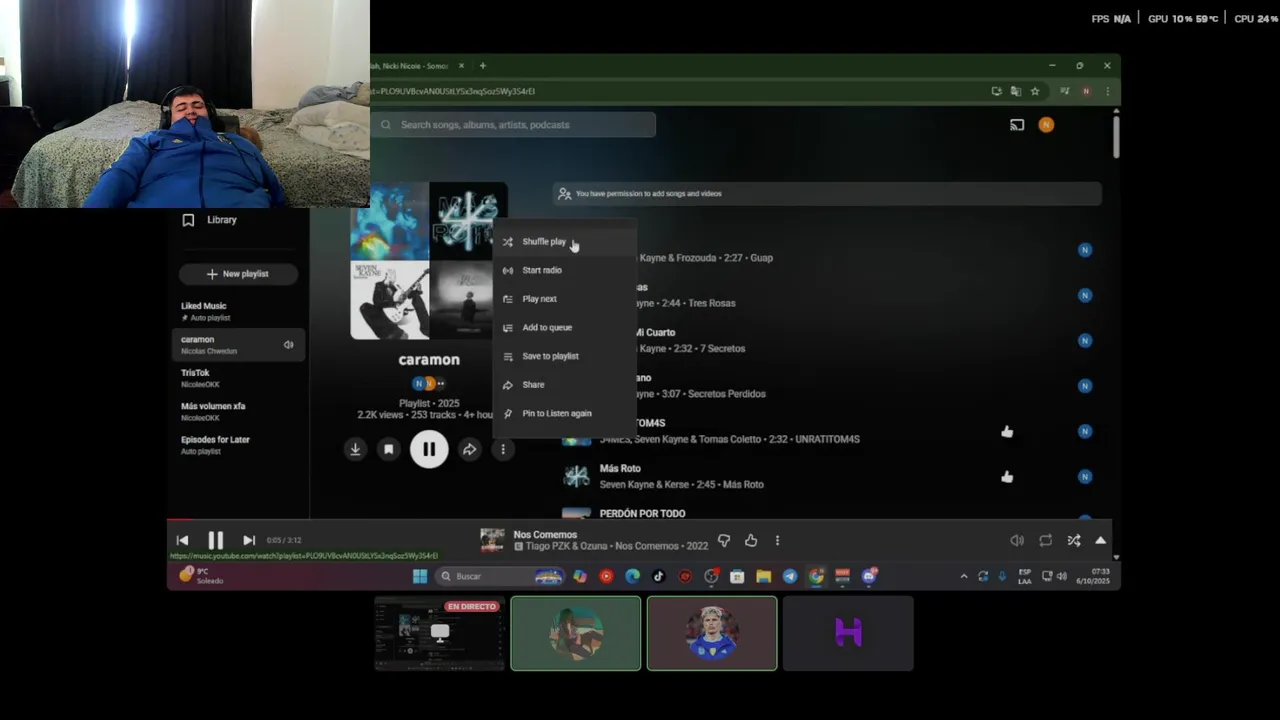Skip to the next track
Screen dimensions: 1280x720
coord(249,540)
